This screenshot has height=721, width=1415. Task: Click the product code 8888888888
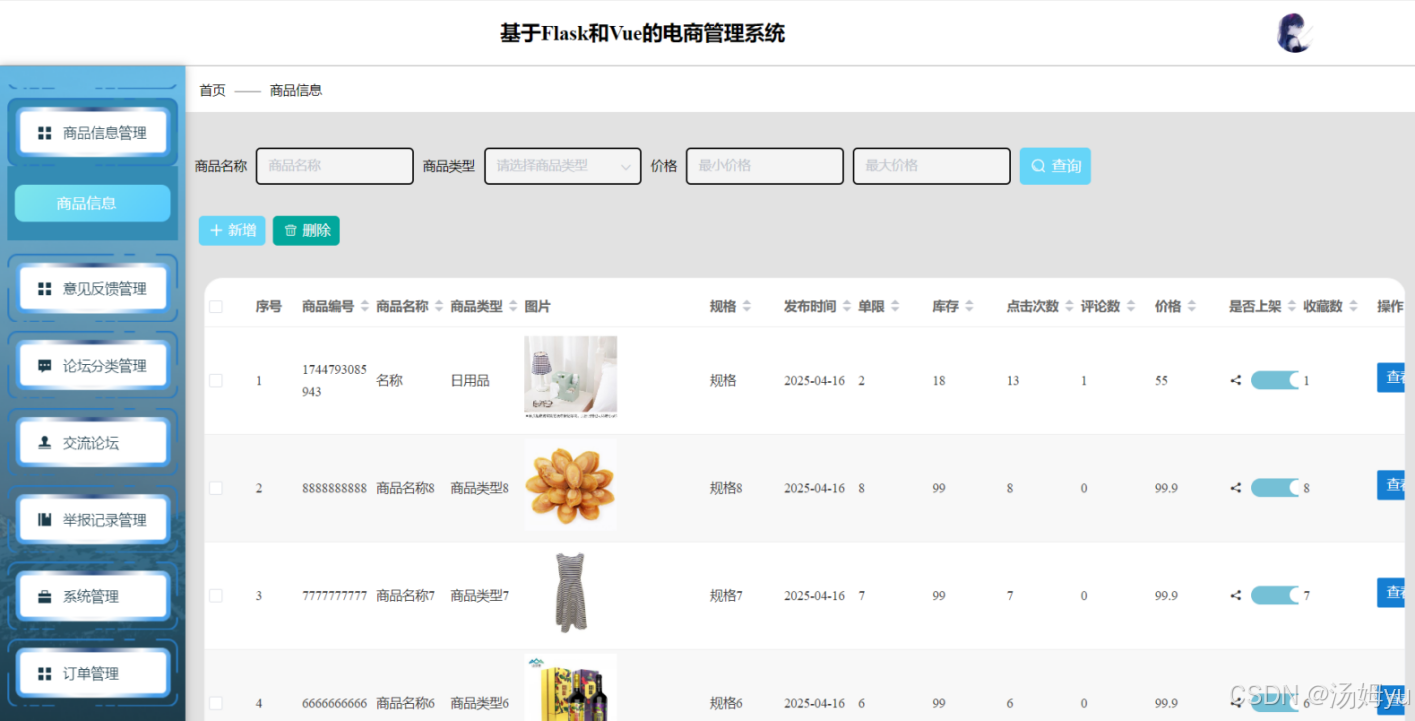(335, 488)
